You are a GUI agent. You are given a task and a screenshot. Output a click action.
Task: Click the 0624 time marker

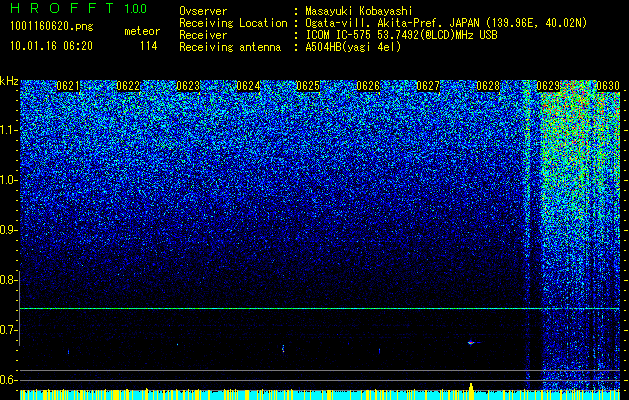click(248, 86)
